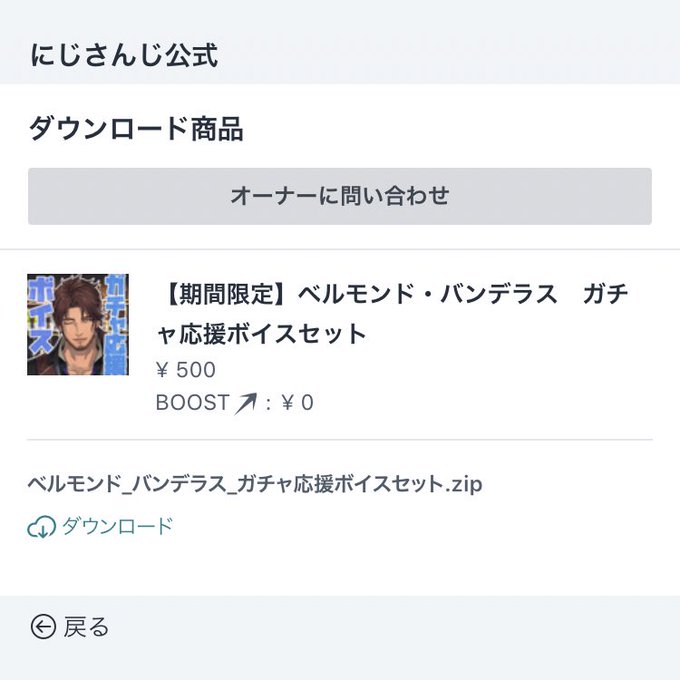Click the ¥ 500 price text
This screenshot has width=680, height=680.
[186, 370]
